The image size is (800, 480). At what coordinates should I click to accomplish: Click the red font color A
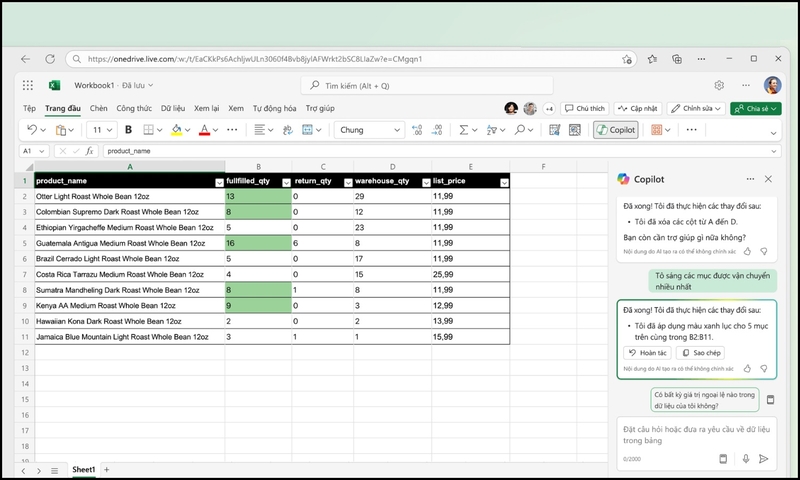pyautogui.click(x=204, y=130)
